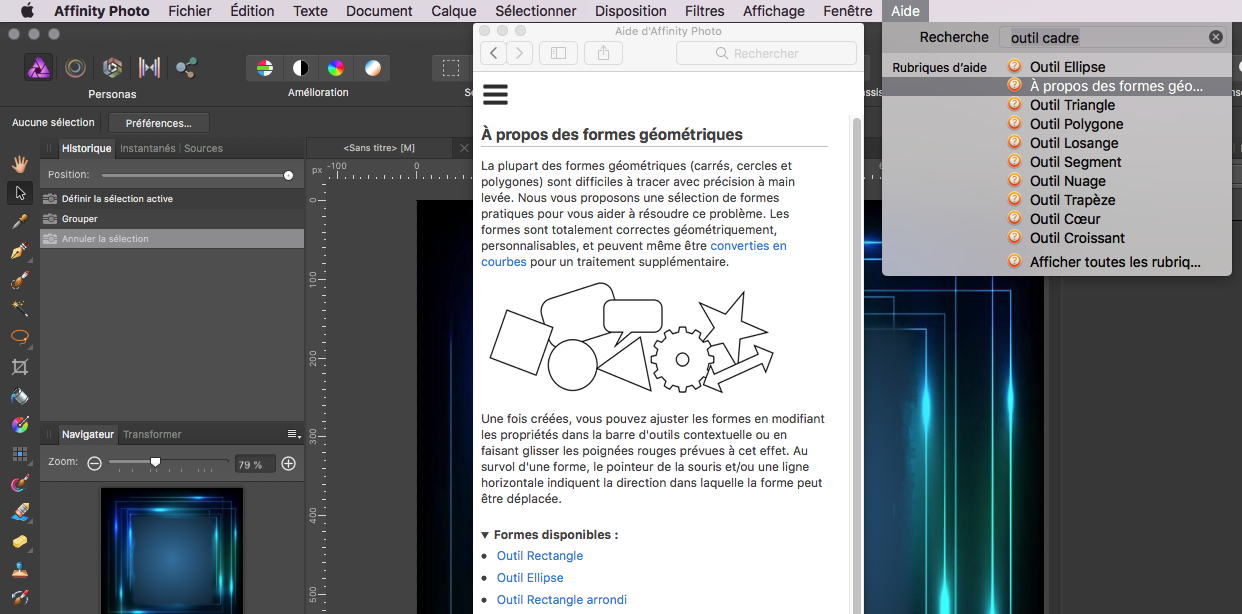1242x614 pixels.
Task: Select the Clone Stamp tool
Action: pyautogui.click(x=19, y=570)
